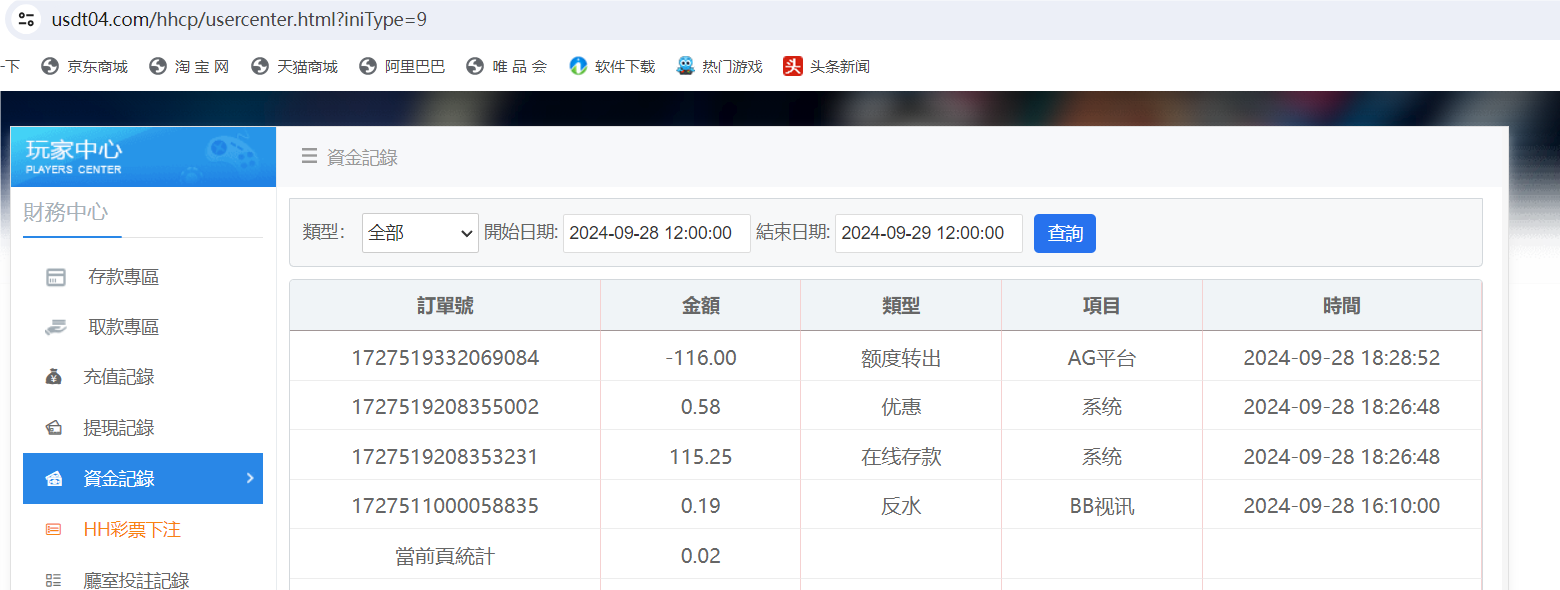
Task: Expand the 資金記錄 chevron in sidebar
Action: point(251,478)
